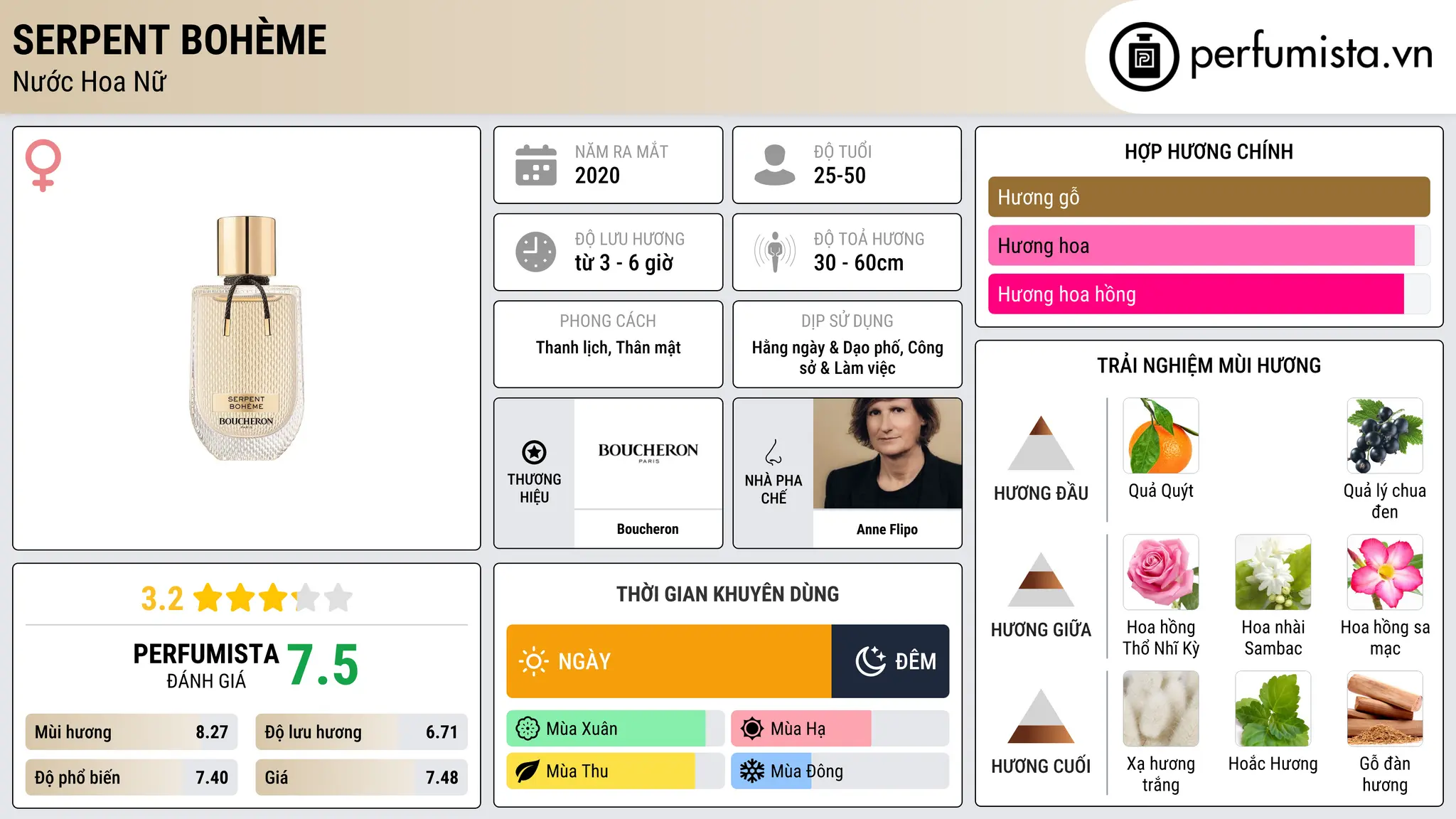Select the Hoắc Hương note image
Viewport: 1456px width, 819px height.
pyautogui.click(x=1273, y=709)
